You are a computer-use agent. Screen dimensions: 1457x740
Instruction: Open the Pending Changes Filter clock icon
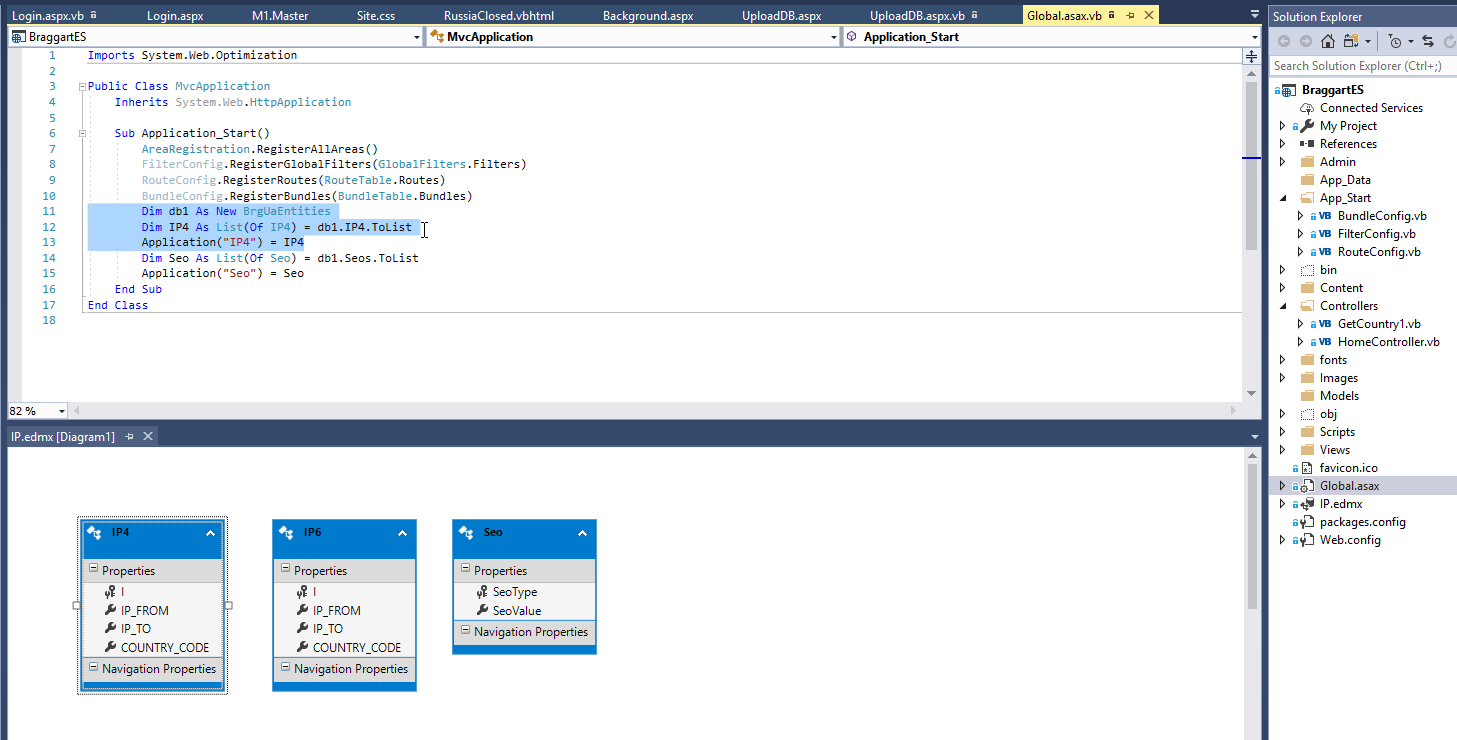[1396, 41]
